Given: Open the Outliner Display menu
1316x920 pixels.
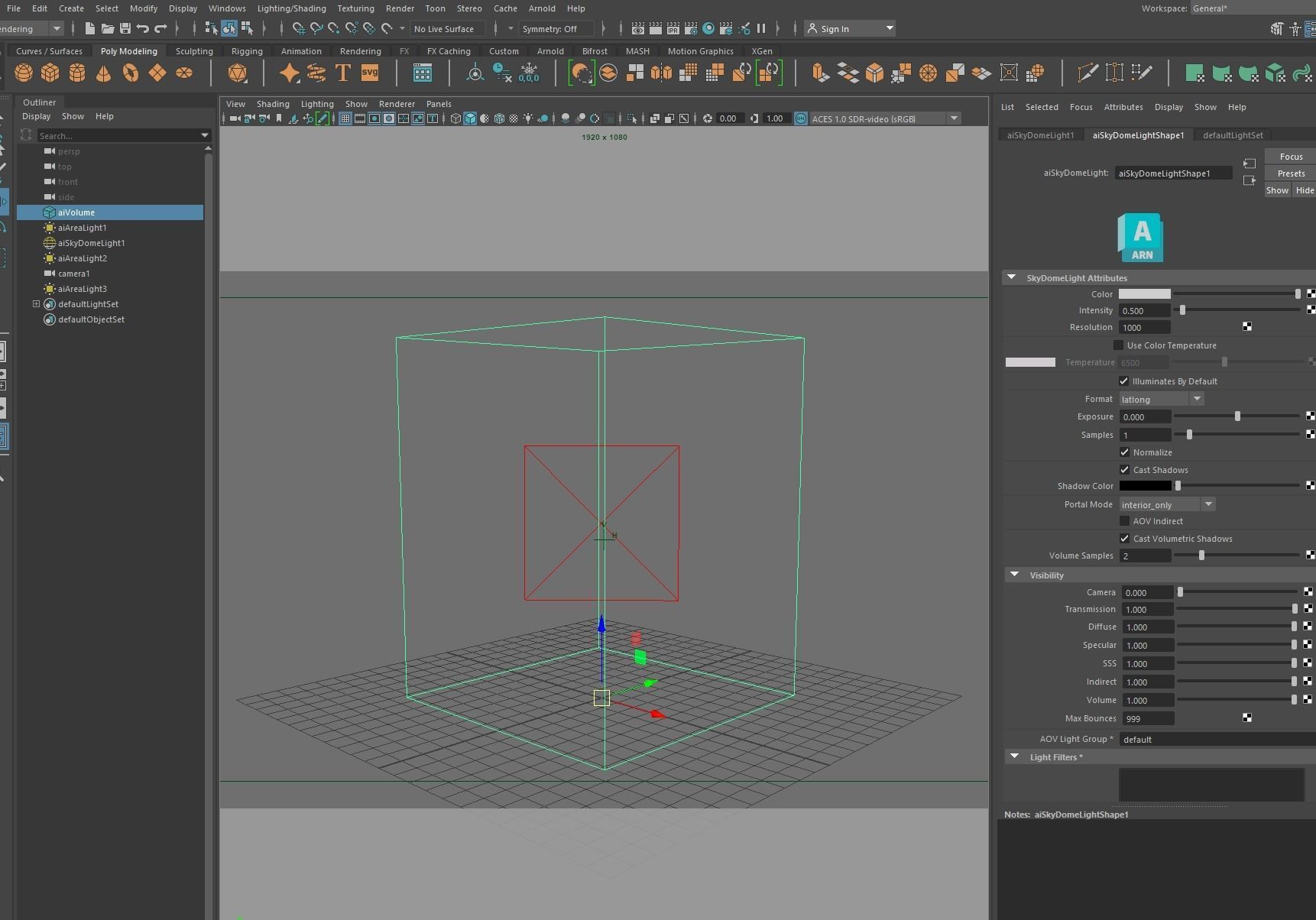Looking at the screenshot, I should click(37, 116).
